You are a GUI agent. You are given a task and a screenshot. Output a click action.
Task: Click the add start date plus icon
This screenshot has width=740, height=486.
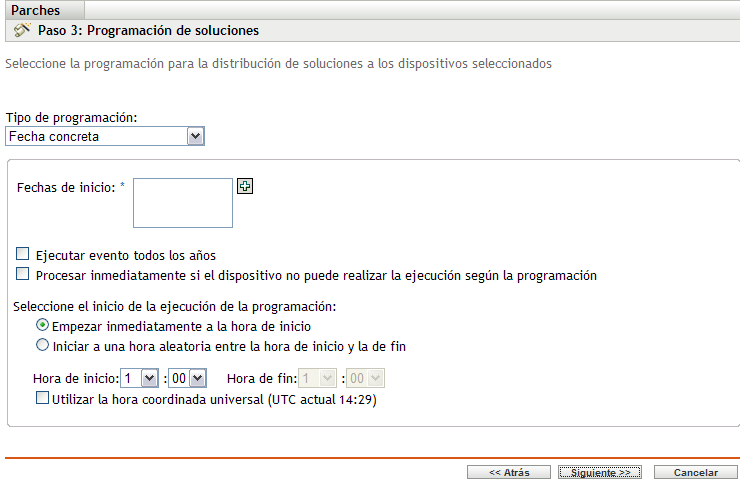pos(244,185)
